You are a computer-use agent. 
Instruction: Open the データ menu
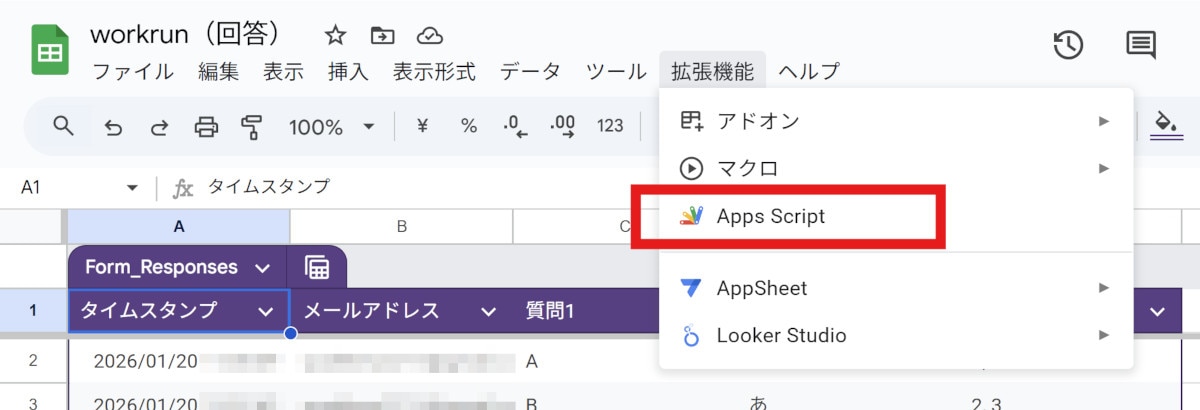coord(530,72)
